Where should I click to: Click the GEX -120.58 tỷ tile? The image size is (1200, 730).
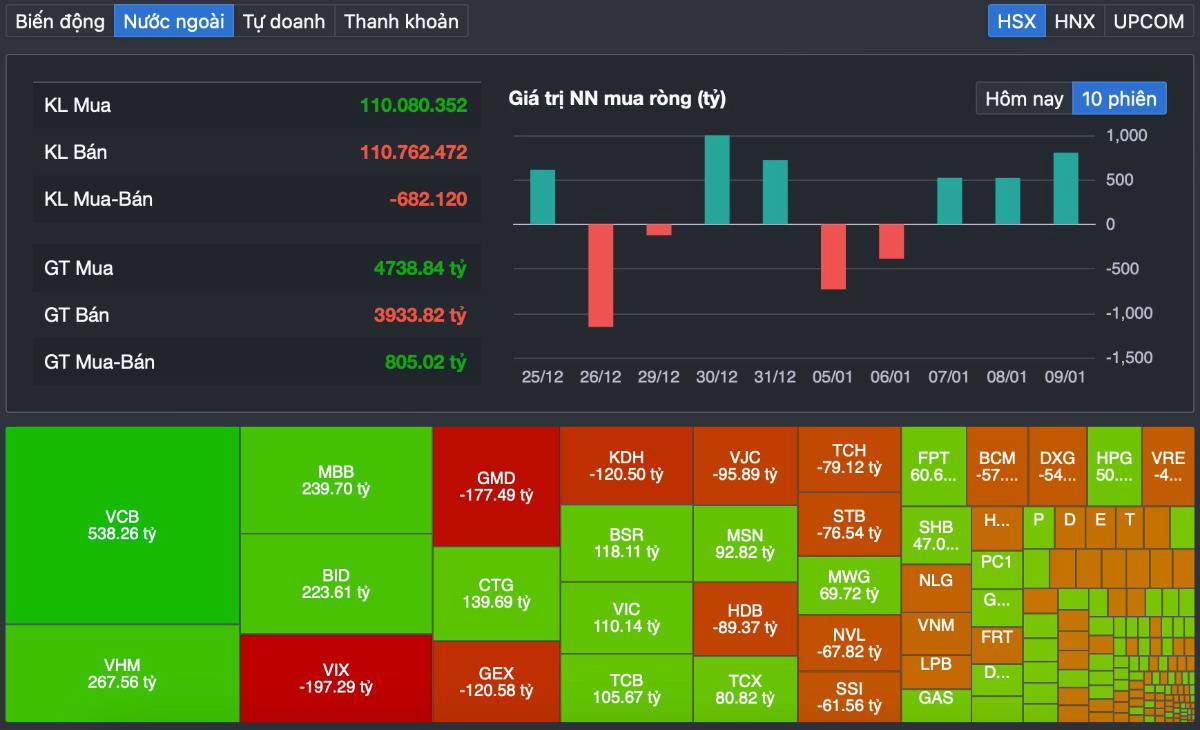click(x=496, y=681)
